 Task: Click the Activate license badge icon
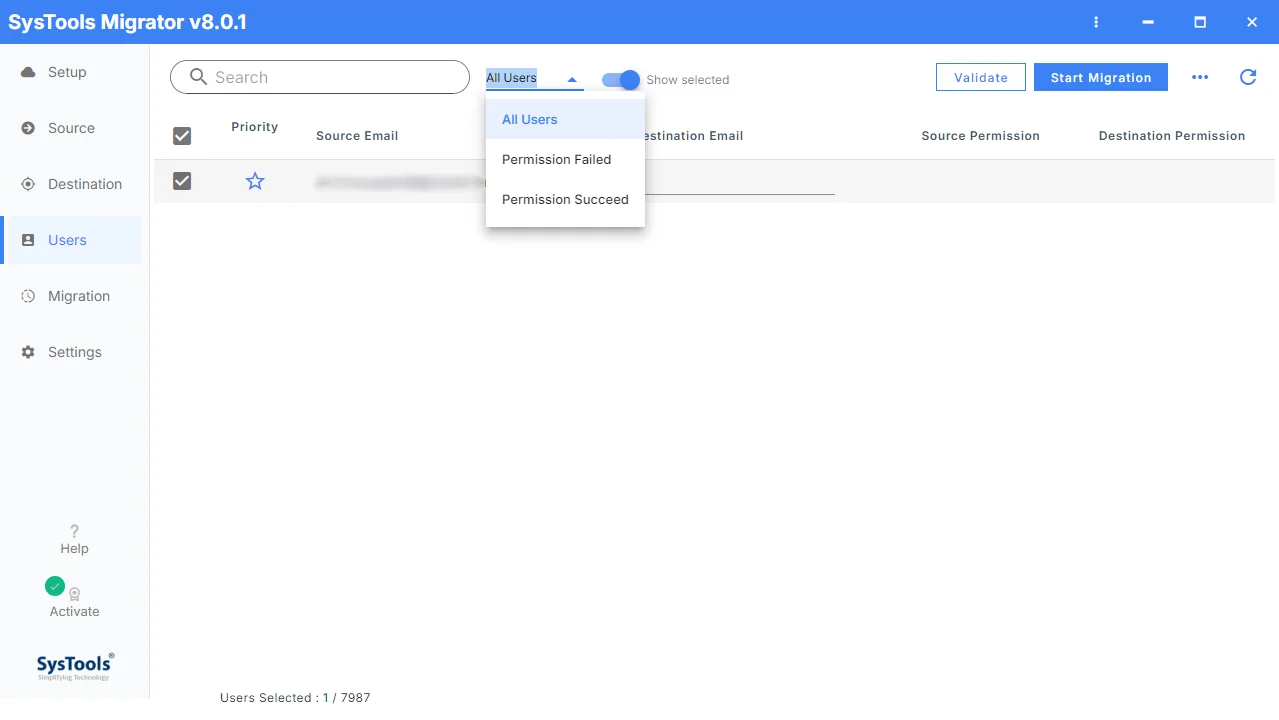pyautogui.click(x=75, y=594)
